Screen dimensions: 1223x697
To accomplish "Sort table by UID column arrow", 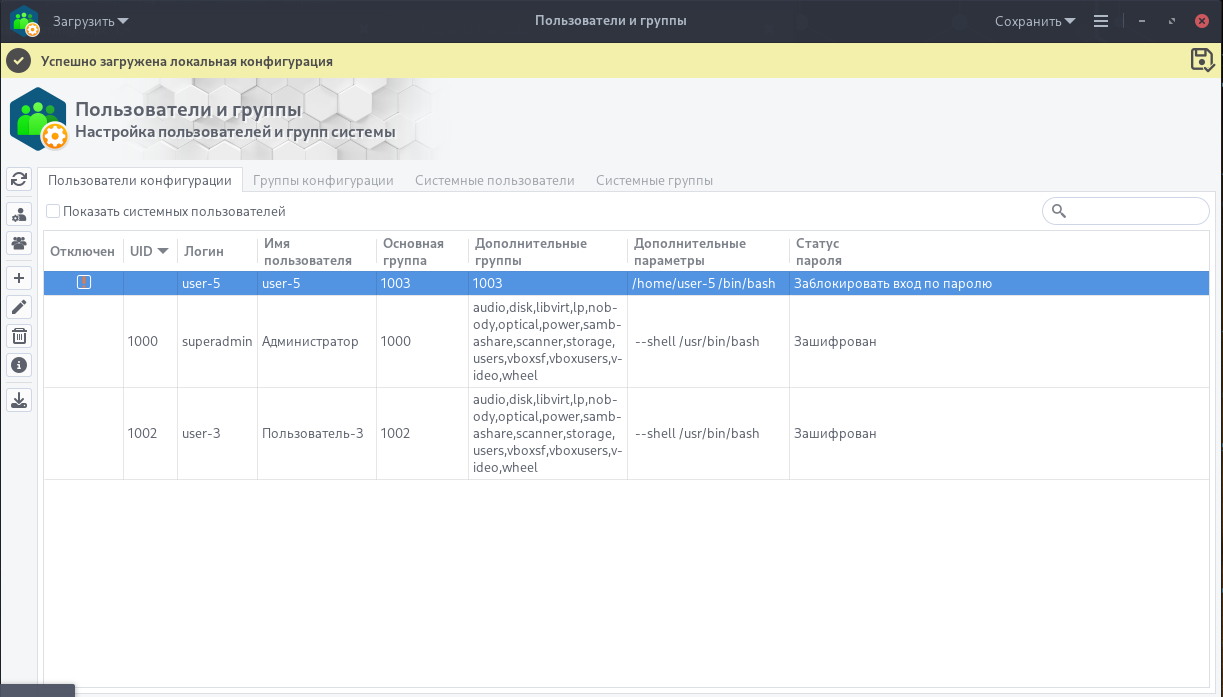I will click(x=163, y=251).
